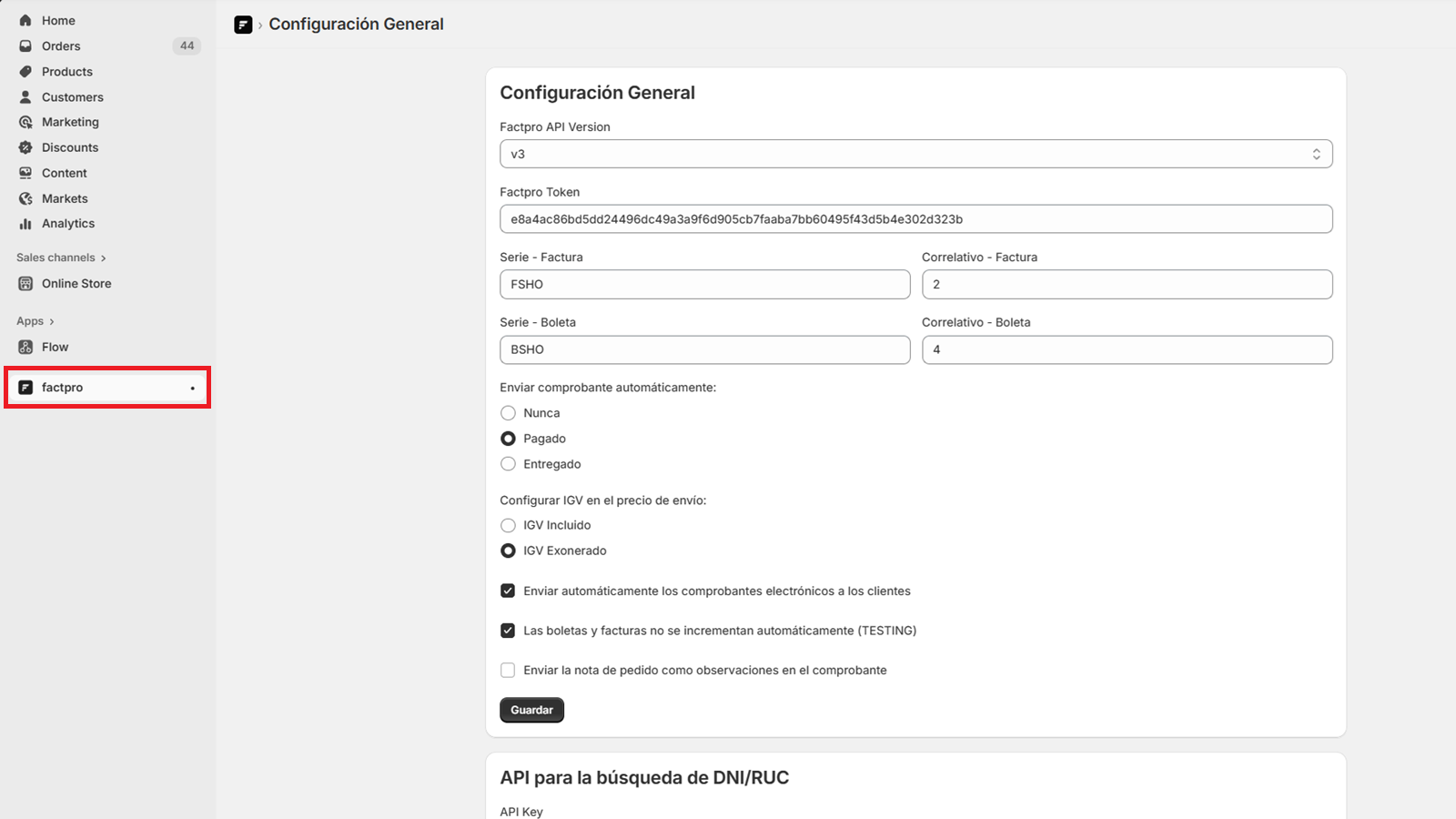Screen dimensions: 1456x819
Task: Select the Nunca radio option
Action: 508,413
